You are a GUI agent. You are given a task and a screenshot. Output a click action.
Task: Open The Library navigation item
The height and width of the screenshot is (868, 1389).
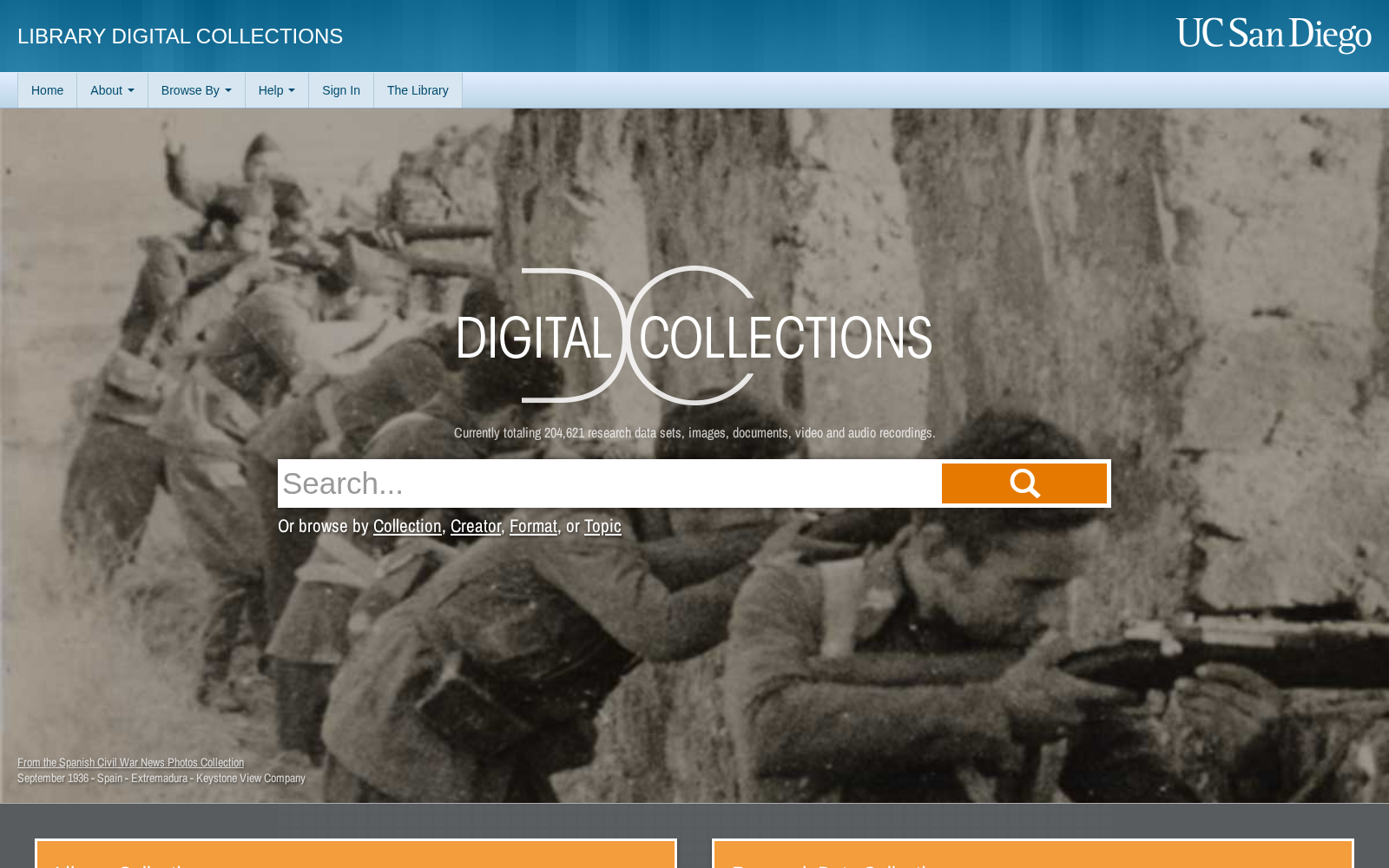418,90
